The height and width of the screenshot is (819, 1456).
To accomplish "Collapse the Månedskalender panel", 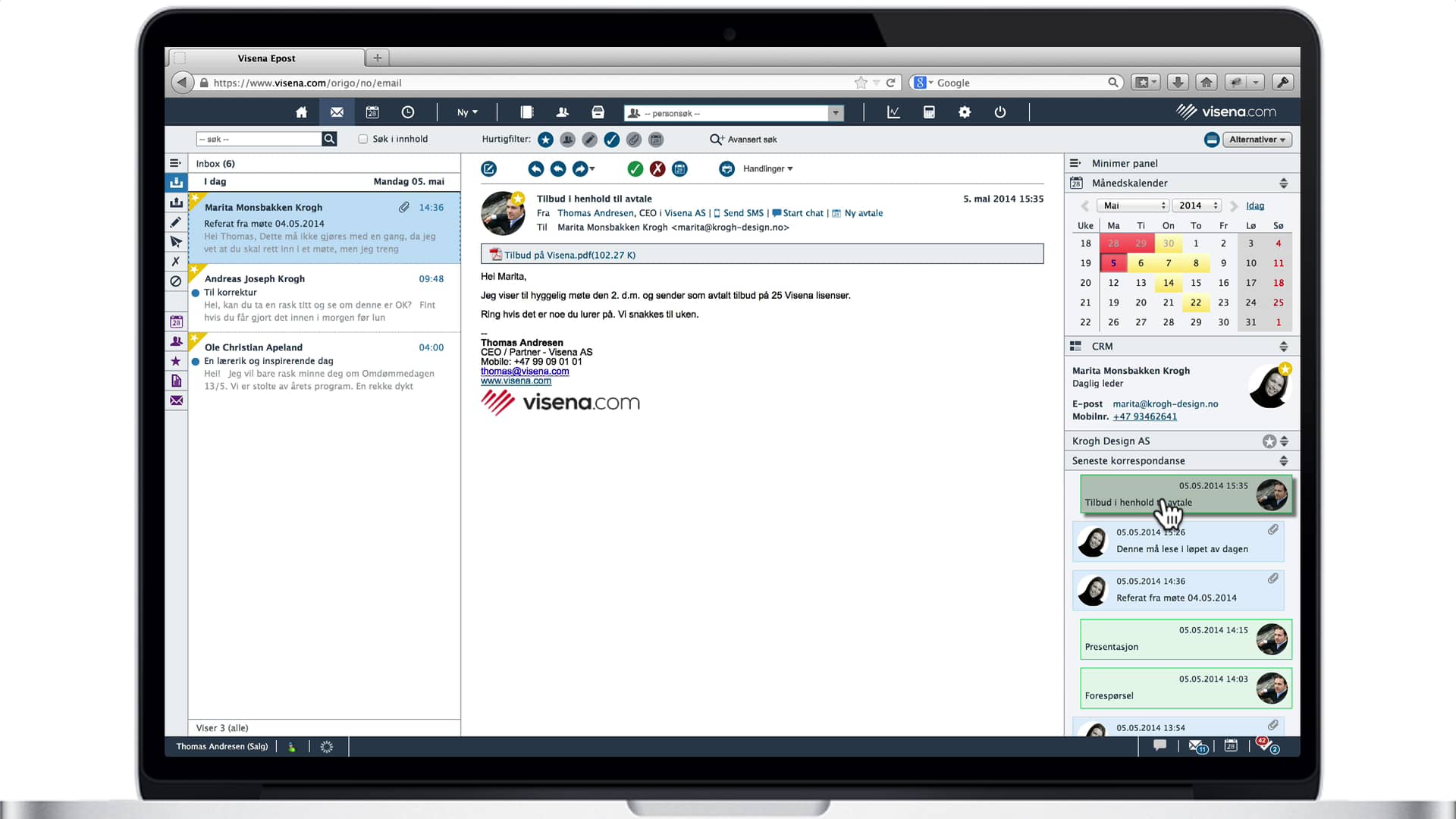I will click(x=1283, y=184).
